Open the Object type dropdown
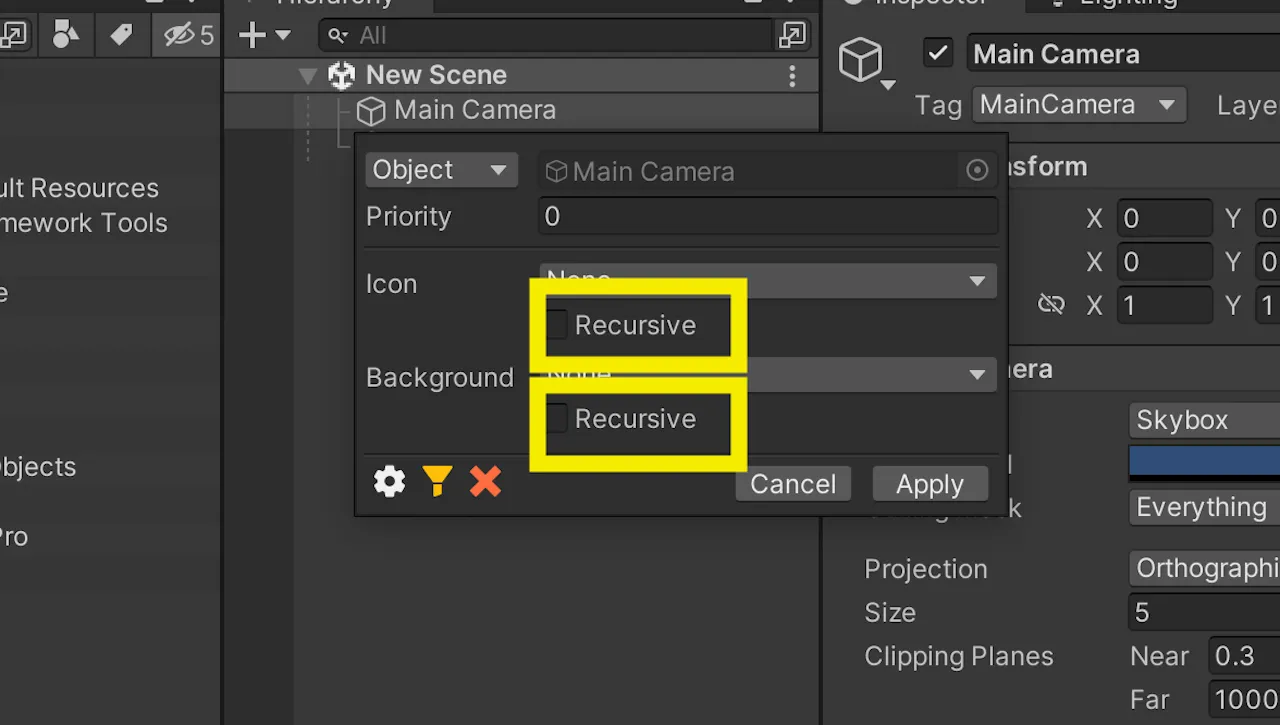Screen dimensions: 1280x725 coord(441,170)
